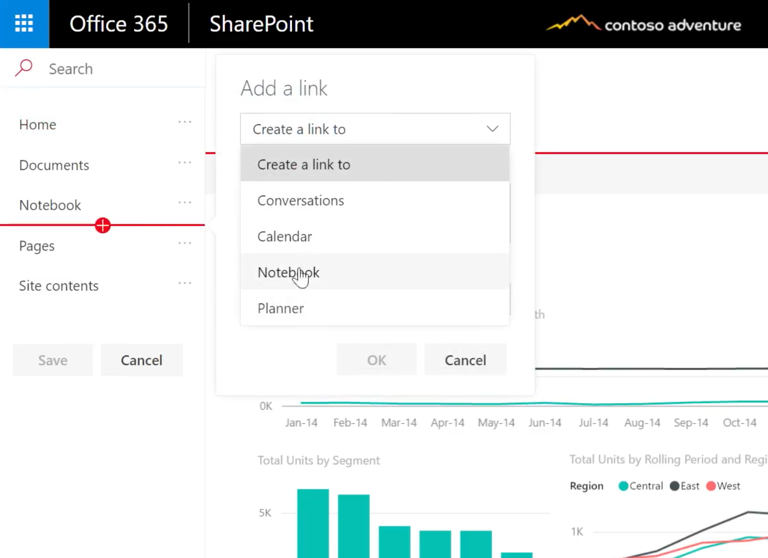Image resolution: width=768 pixels, height=558 pixels.
Task: Select the 'Create a link to' list option
Action: click(375, 164)
